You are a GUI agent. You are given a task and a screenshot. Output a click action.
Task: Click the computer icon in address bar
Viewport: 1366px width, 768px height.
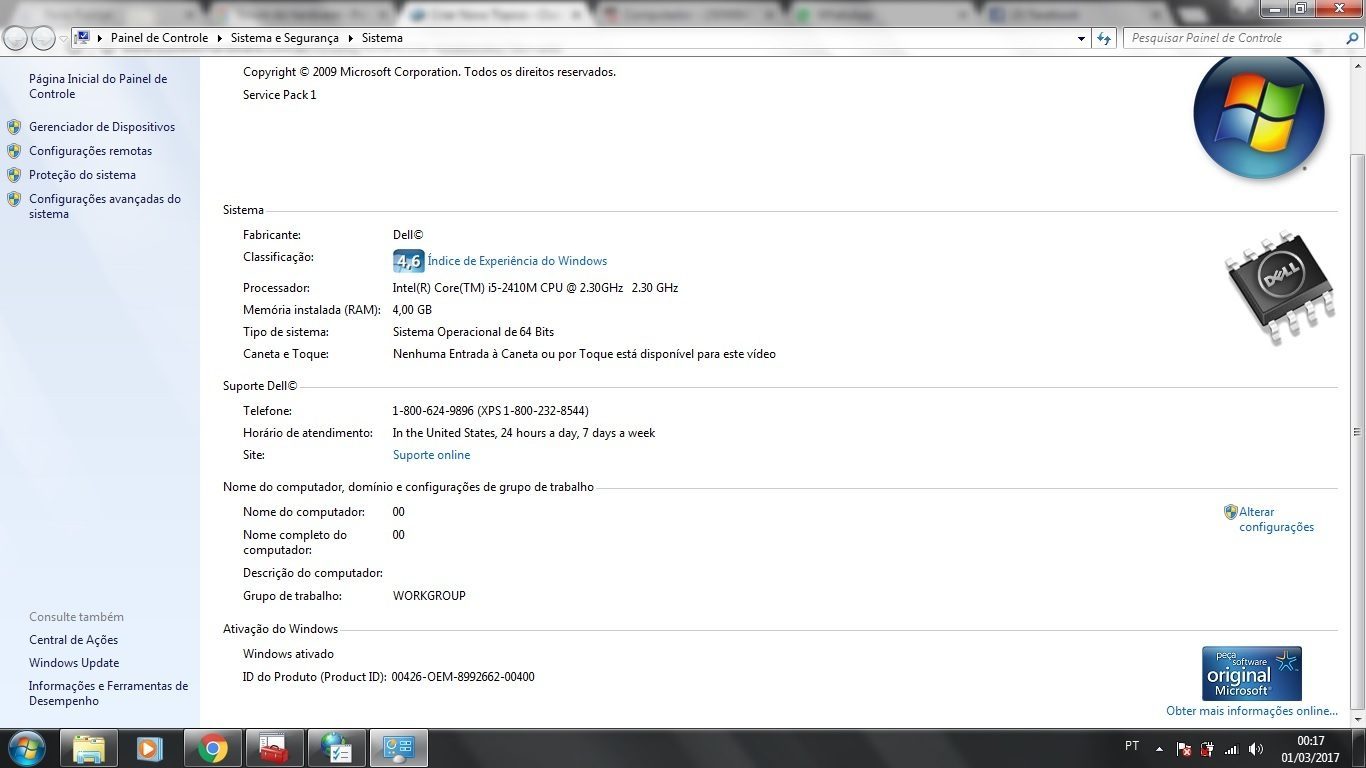pos(83,37)
